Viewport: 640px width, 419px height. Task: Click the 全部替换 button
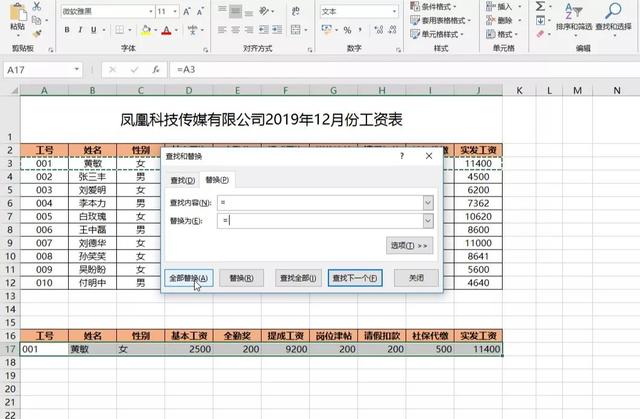[188, 277]
